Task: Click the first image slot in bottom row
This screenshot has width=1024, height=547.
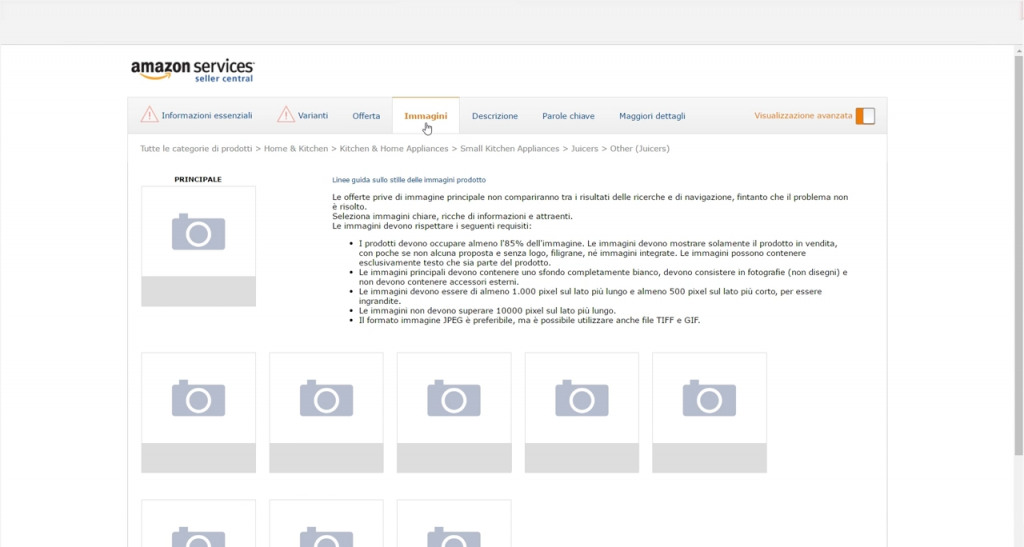Action: pos(198,524)
